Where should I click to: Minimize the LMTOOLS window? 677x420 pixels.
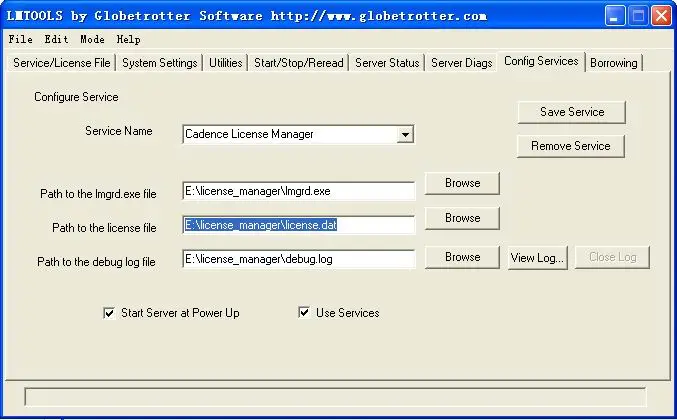pos(615,16)
